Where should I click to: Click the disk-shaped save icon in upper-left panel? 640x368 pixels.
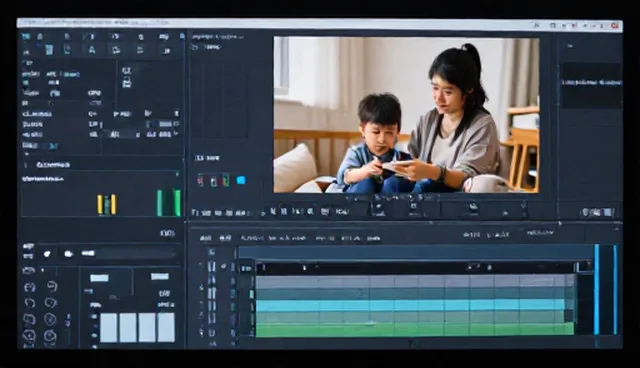[127, 84]
